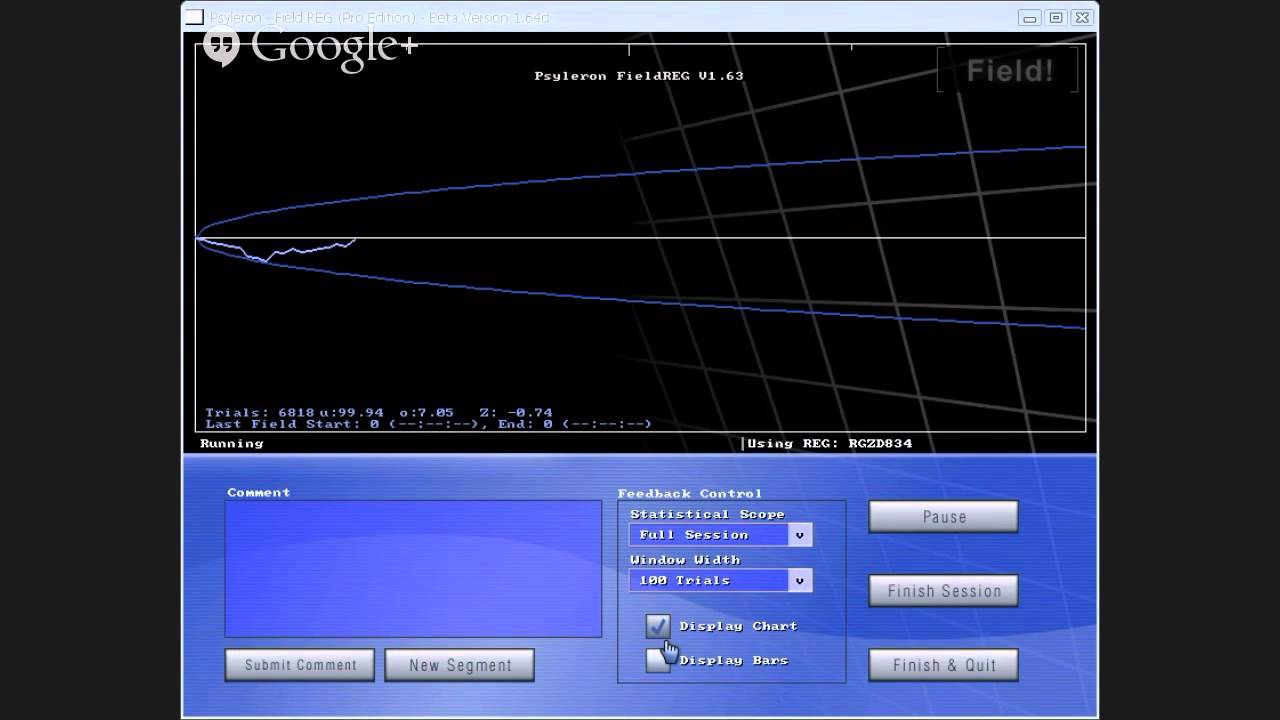The width and height of the screenshot is (1280, 720).
Task: Enable the Display Bars checkbox
Action: 658,660
